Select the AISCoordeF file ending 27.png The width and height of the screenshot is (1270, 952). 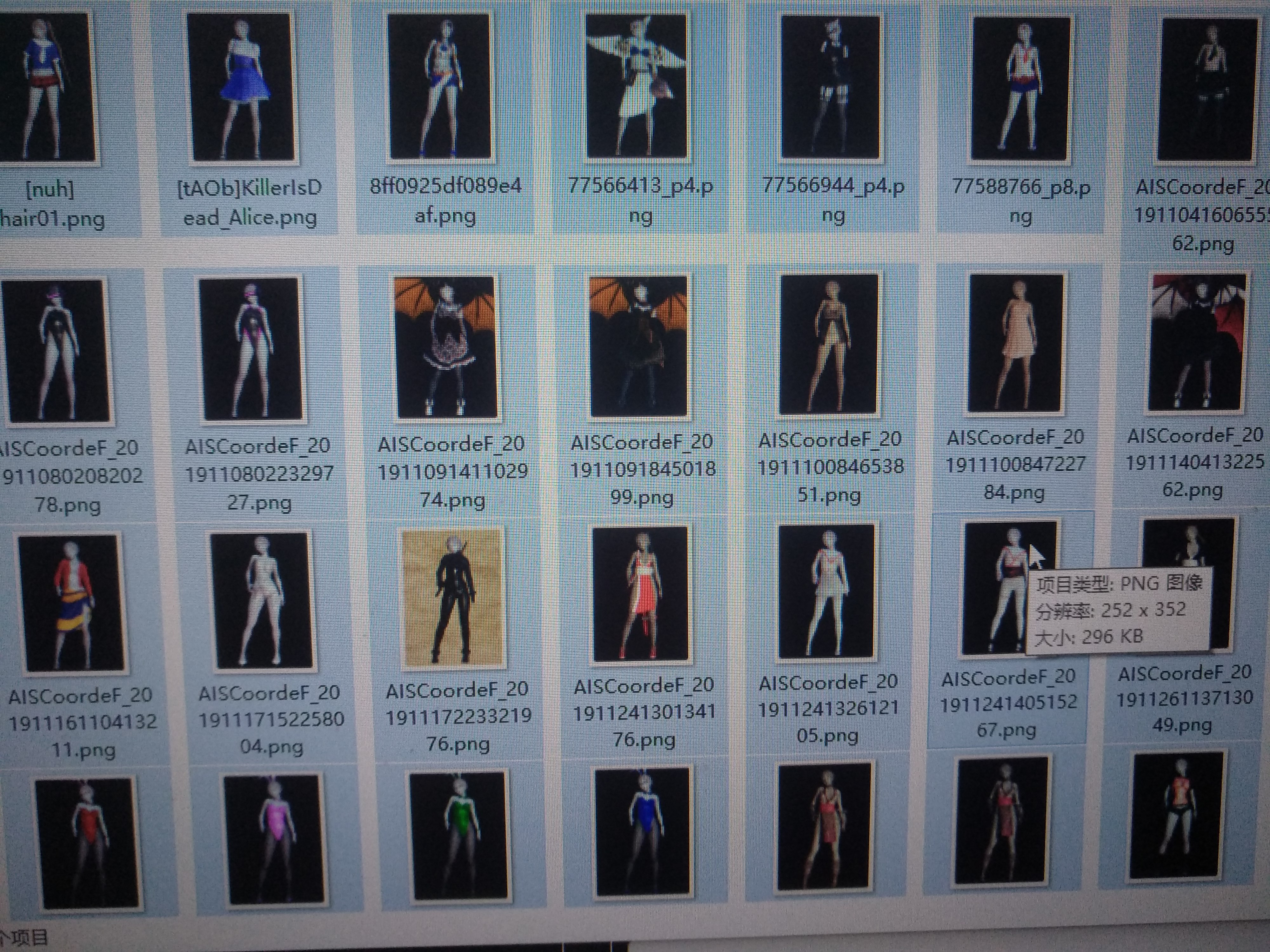coord(251,349)
